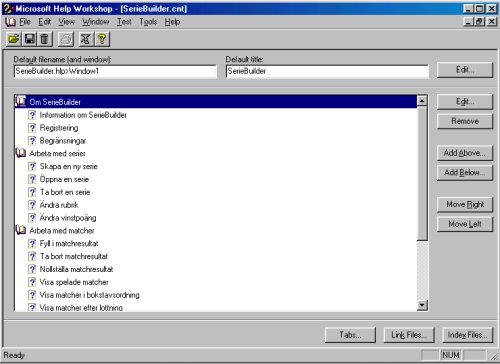Click the Save floppy disk toolbar icon
Image resolution: width=500 pixels, height=364 pixels.
coord(29,39)
